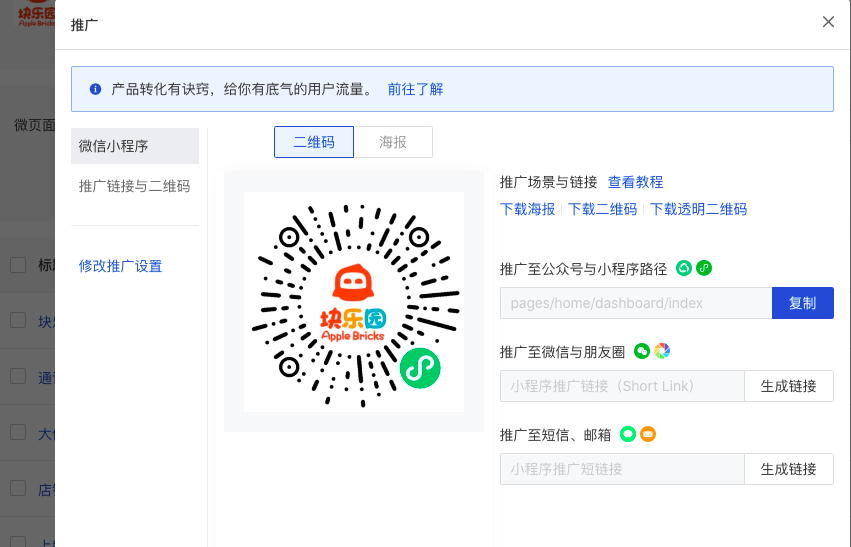Click 生成链接 for 短信、邮箱 promotion

789,469
